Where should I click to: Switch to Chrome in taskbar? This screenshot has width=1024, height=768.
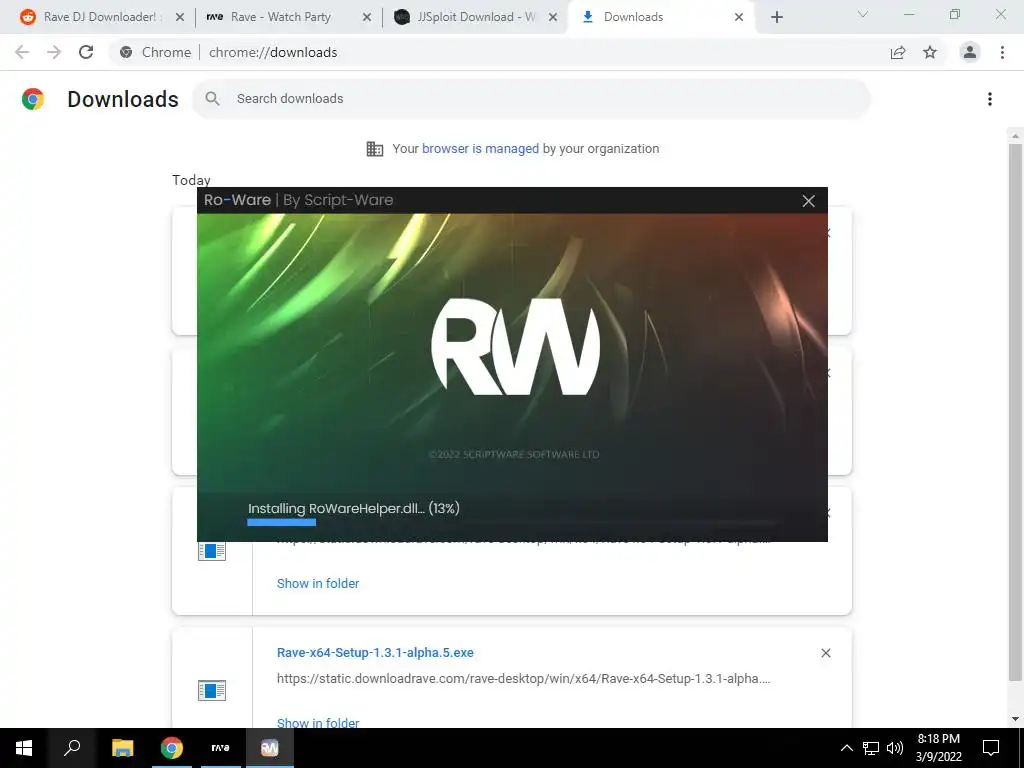172,748
